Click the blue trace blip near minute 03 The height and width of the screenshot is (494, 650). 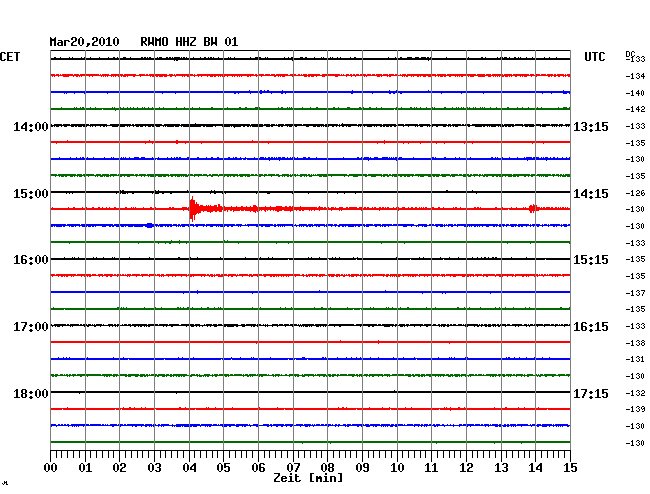pos(150,225)
